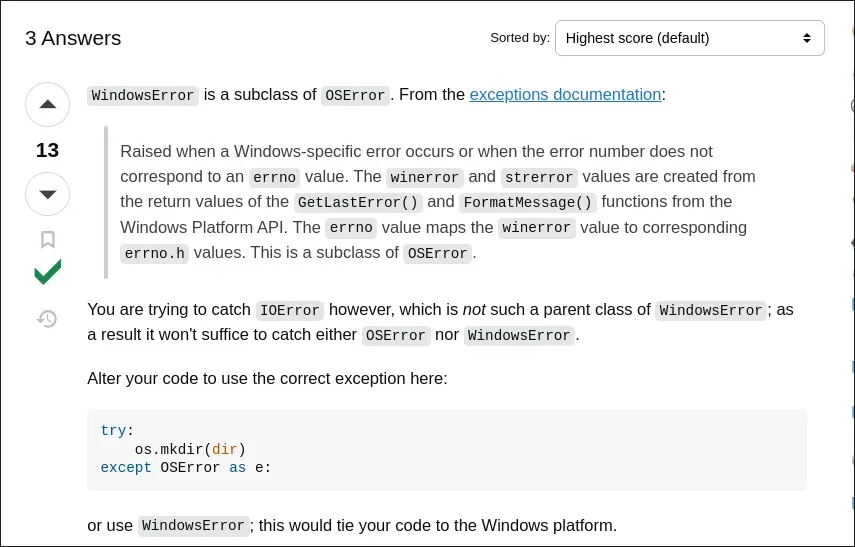Click the green accepted answer checkmark
855x547 pixels.
[47, 272]
